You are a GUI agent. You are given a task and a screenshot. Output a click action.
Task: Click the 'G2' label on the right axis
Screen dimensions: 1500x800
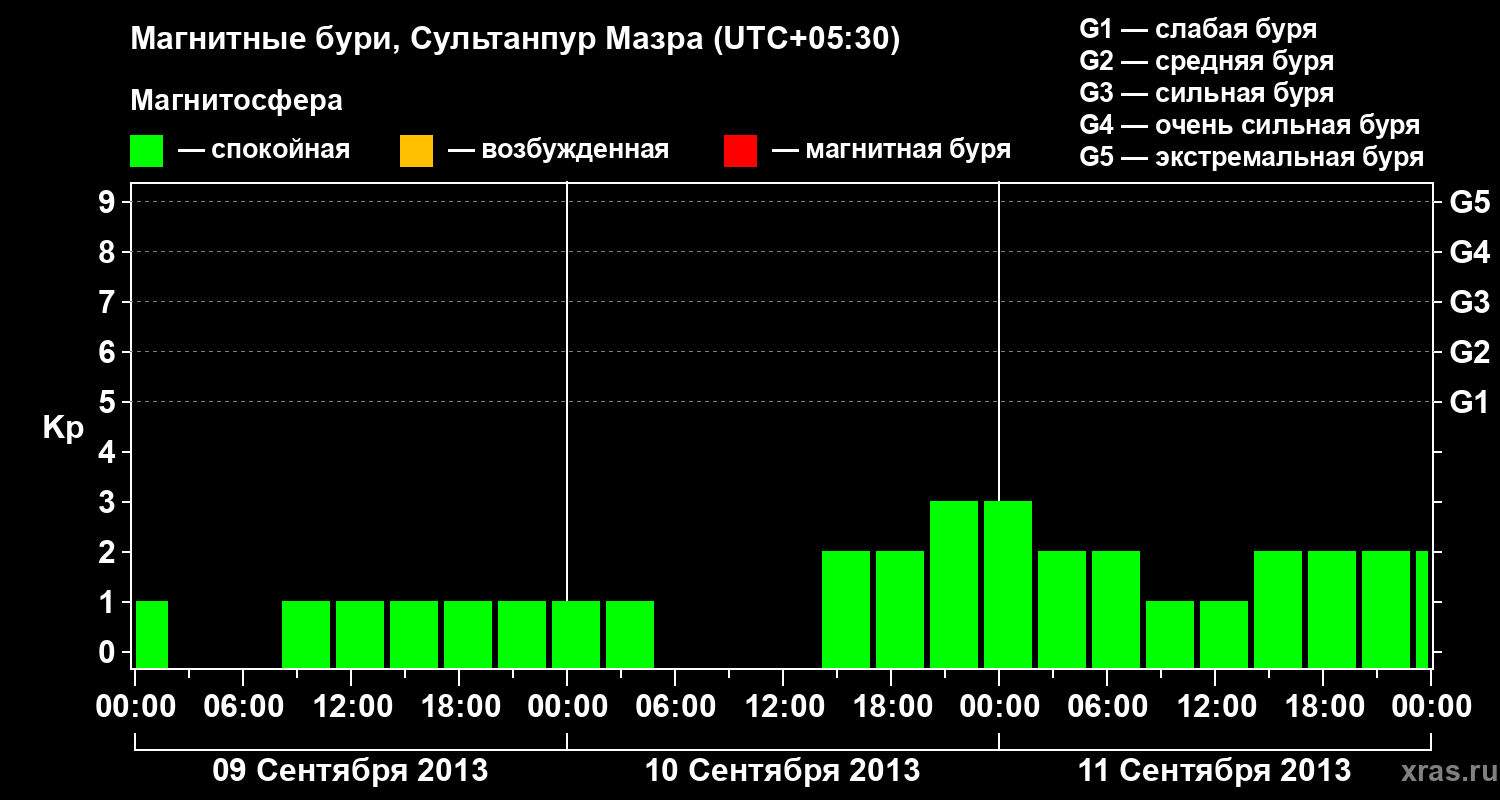[1470, 352]
